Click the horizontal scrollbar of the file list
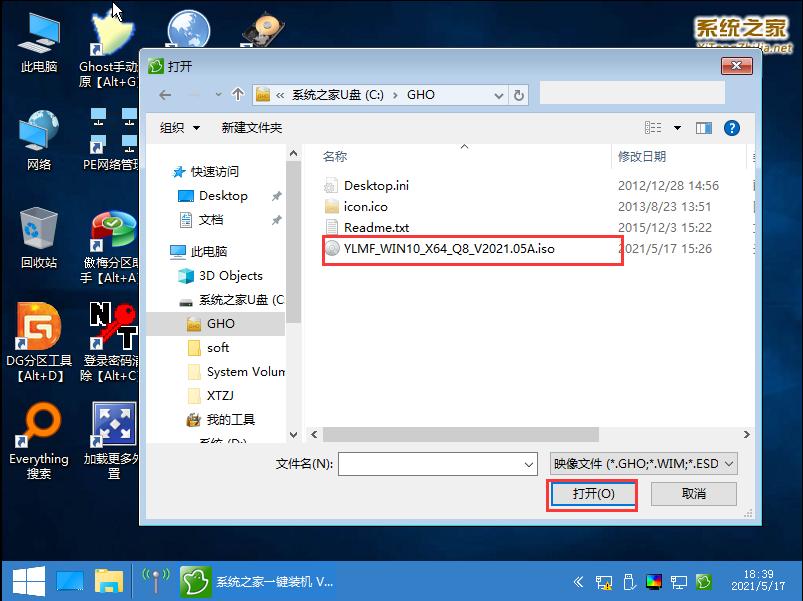This screenshot has height=601, width=803. coord(460,435)
